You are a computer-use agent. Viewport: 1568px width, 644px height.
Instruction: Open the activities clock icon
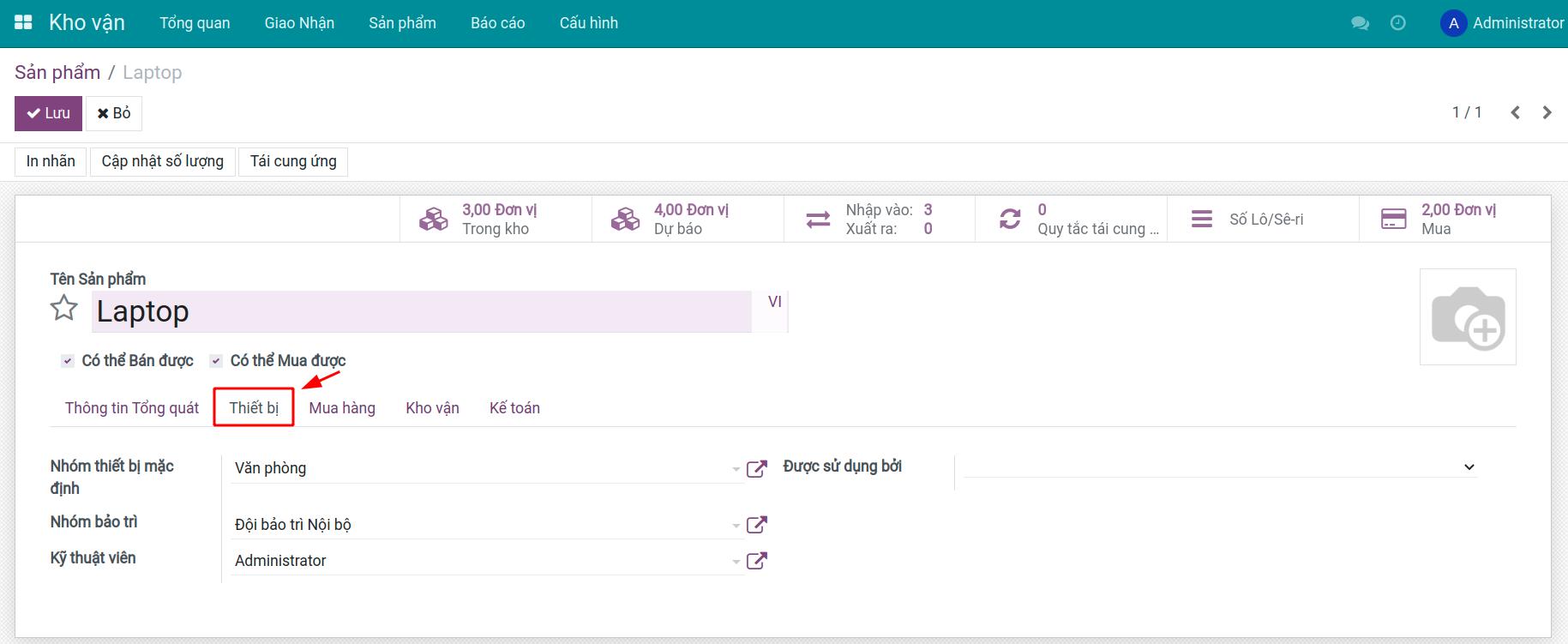(x=1397, y=23)
